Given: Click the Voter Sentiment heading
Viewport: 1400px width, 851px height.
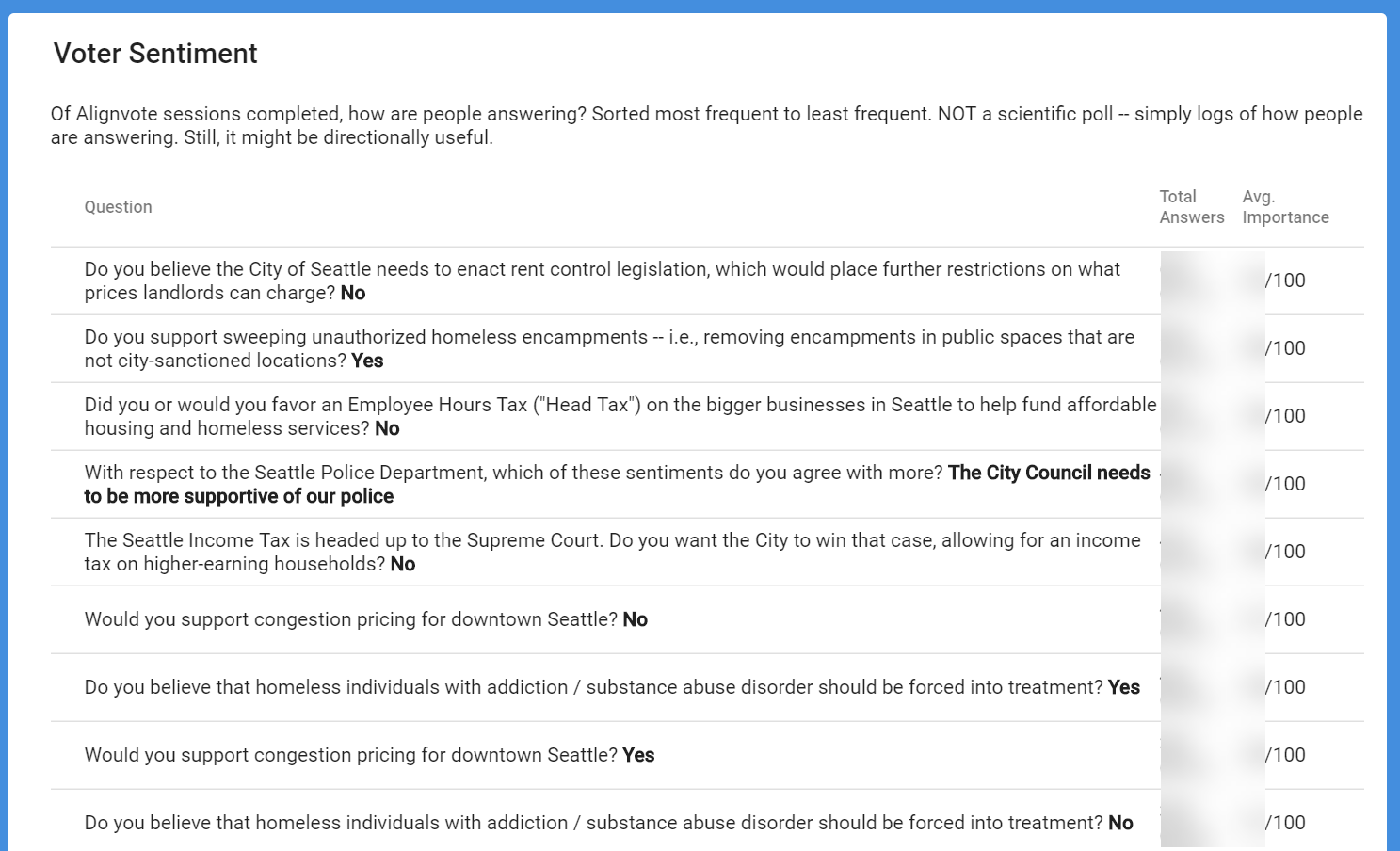Looking at the screenshot, I should click(155, 54).
